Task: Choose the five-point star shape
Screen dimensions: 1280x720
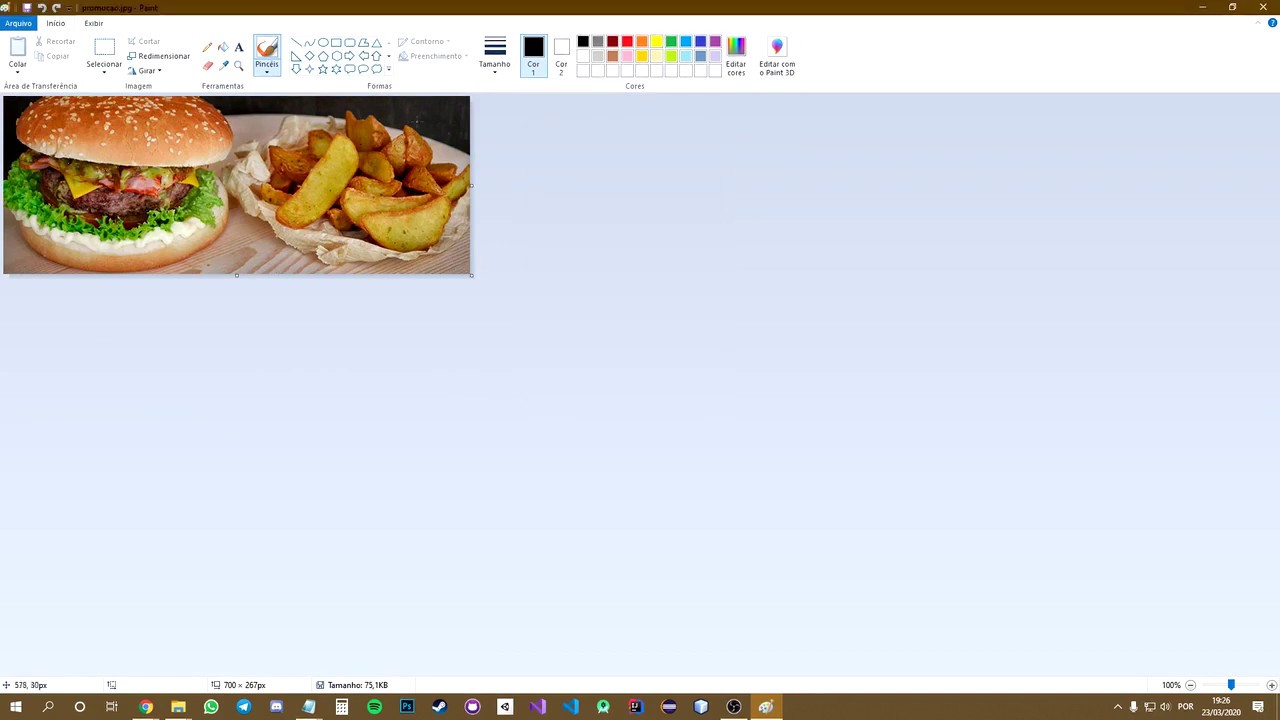Action: (323, 69)
